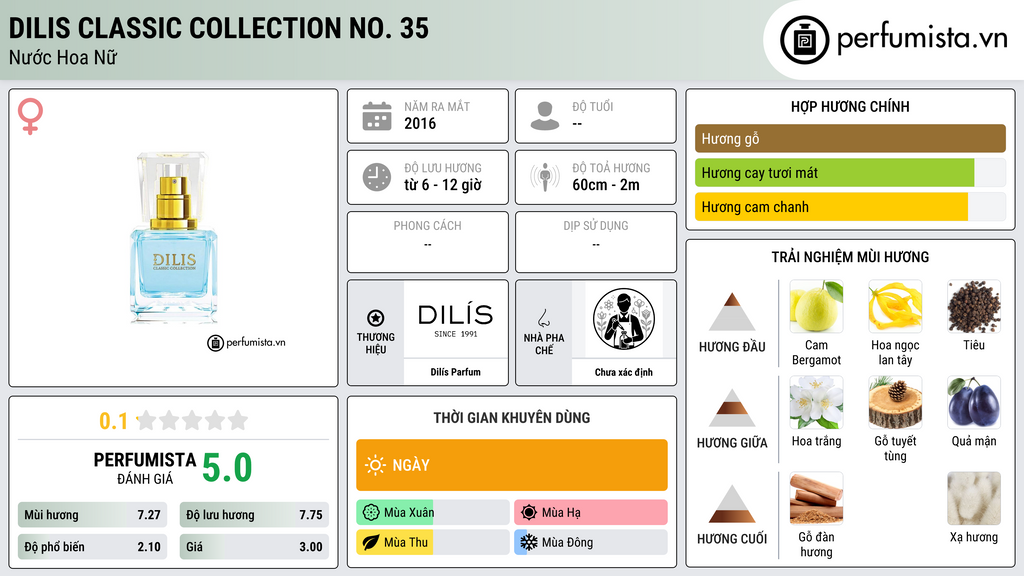Click the Chưa xác định perfumer label
Image resolution: width=1024 pixels, height=576 pixels.
coord(624,372)
